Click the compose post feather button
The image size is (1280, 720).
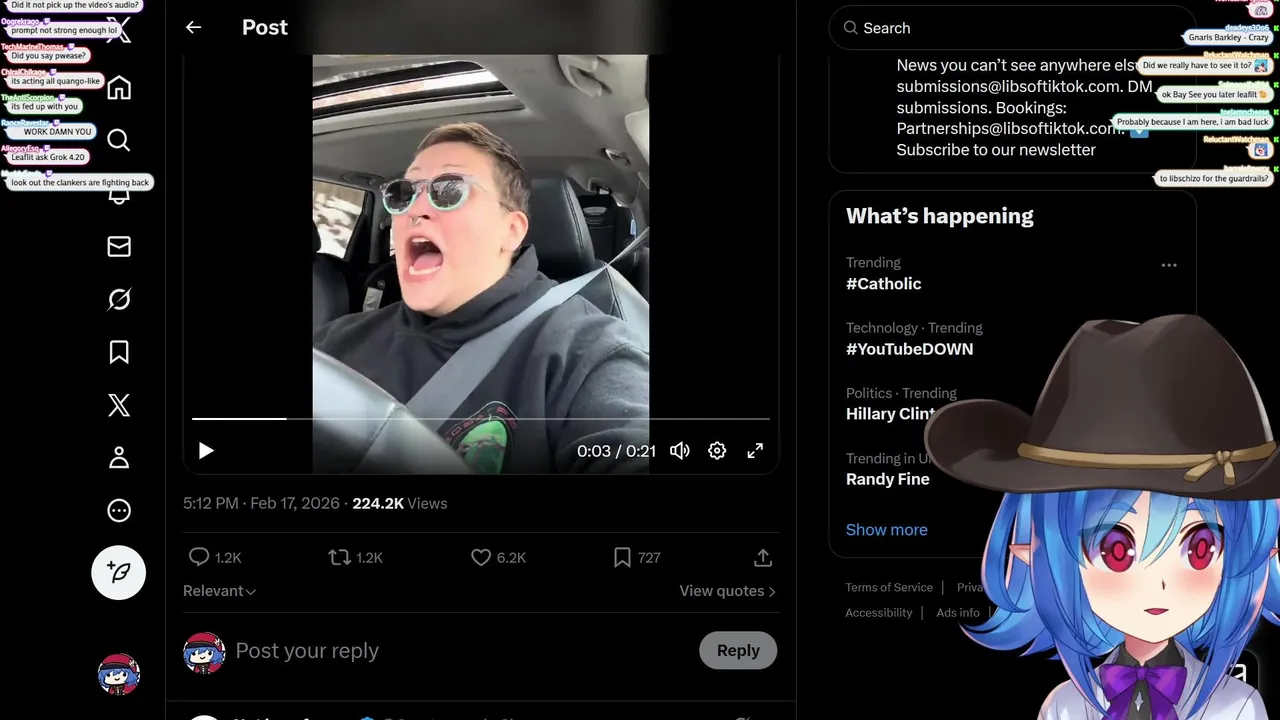click(x=119, y=572)
